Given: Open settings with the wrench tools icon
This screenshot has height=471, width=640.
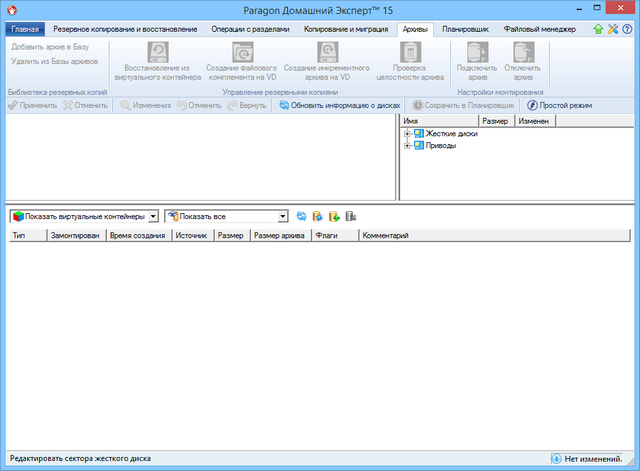Looking at the screenshot, I should click(613, 30).
